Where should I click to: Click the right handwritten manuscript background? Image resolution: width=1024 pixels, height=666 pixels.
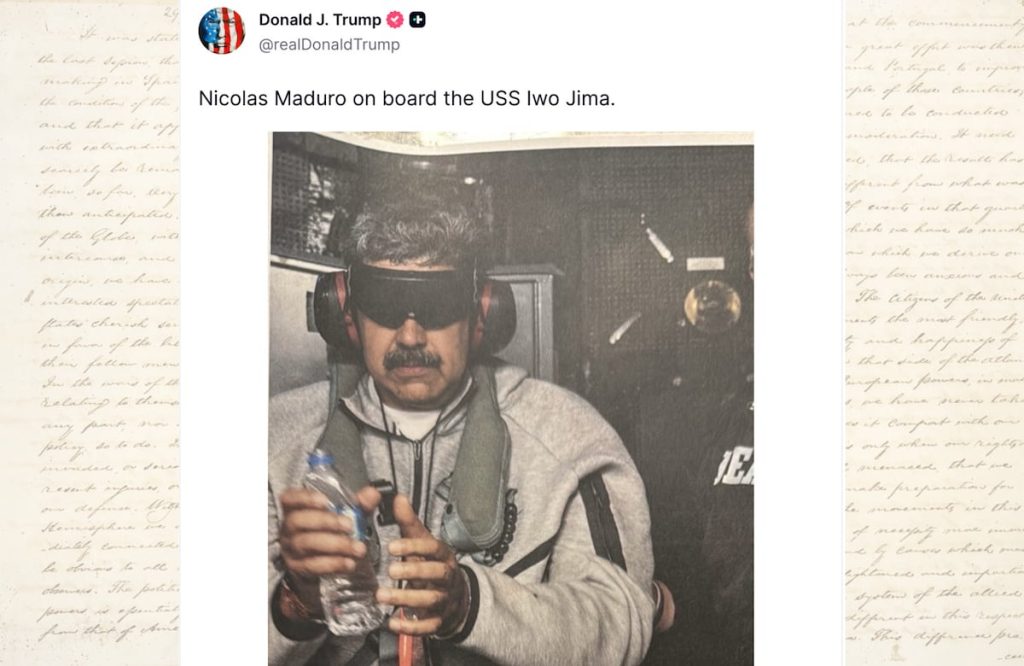[x=934, y=333]
